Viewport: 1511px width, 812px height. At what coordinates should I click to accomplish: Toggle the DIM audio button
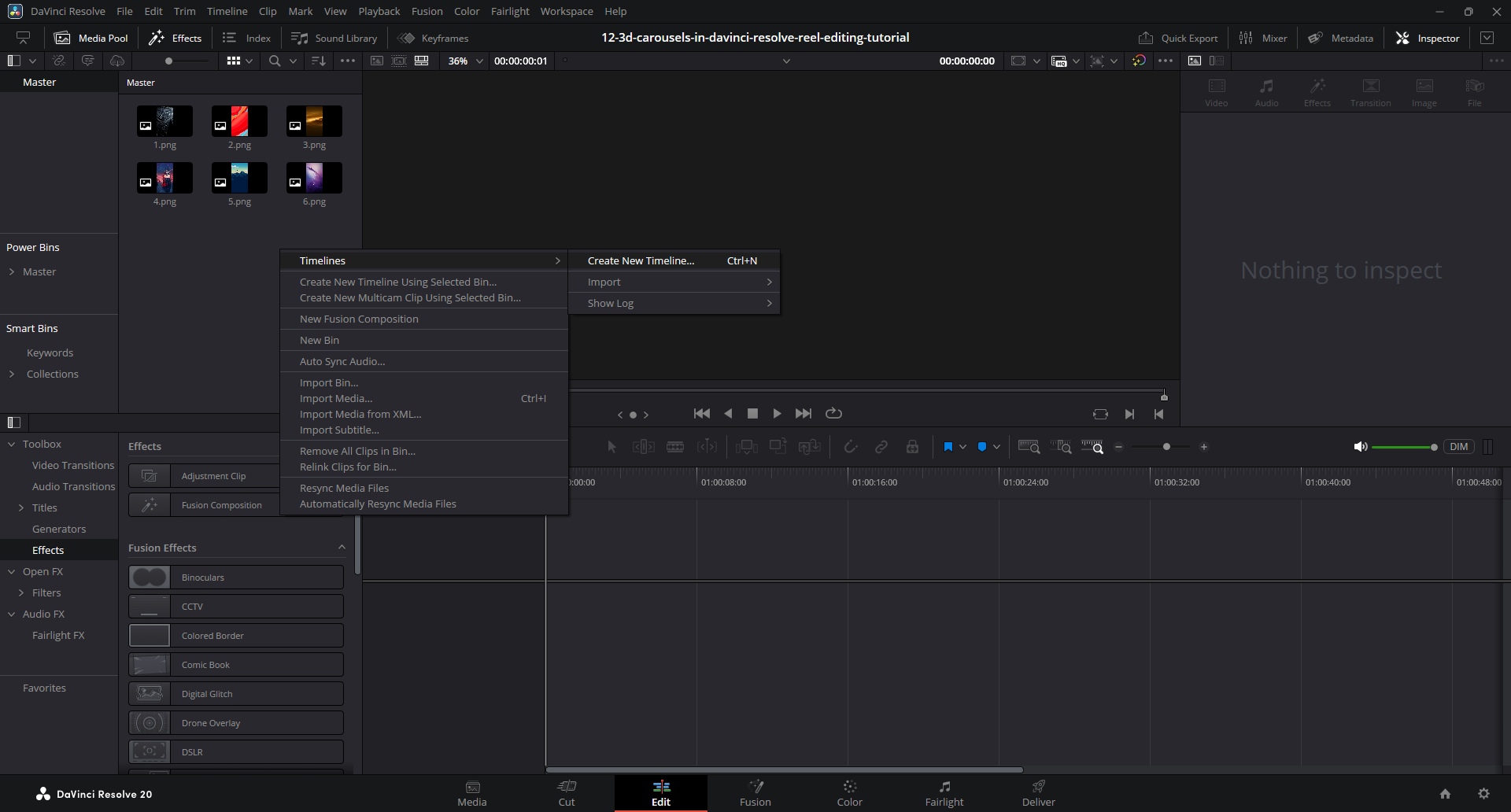1458,447
